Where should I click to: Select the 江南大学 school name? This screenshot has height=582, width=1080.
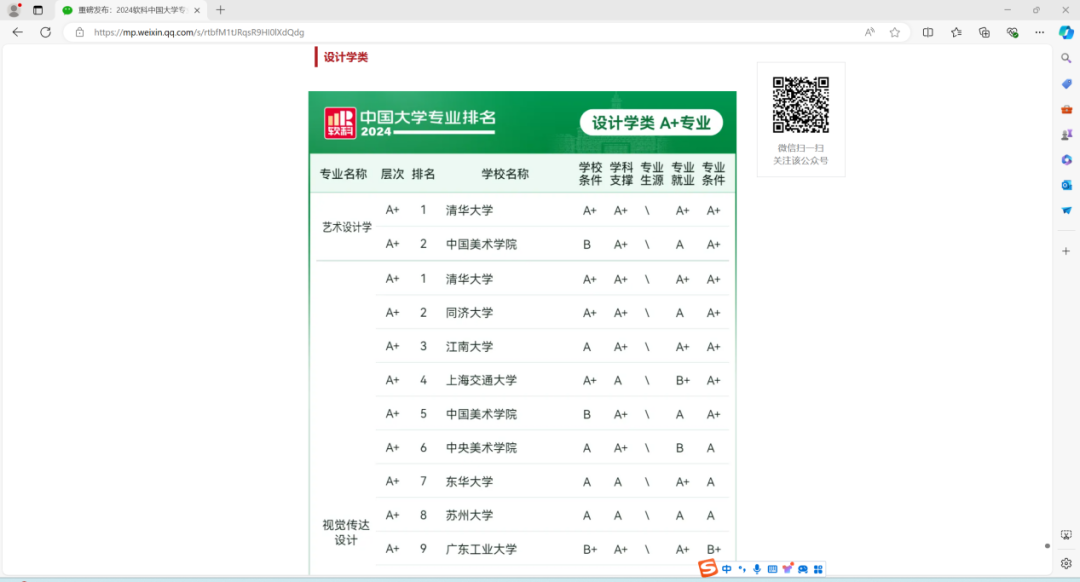coord(469,346)
